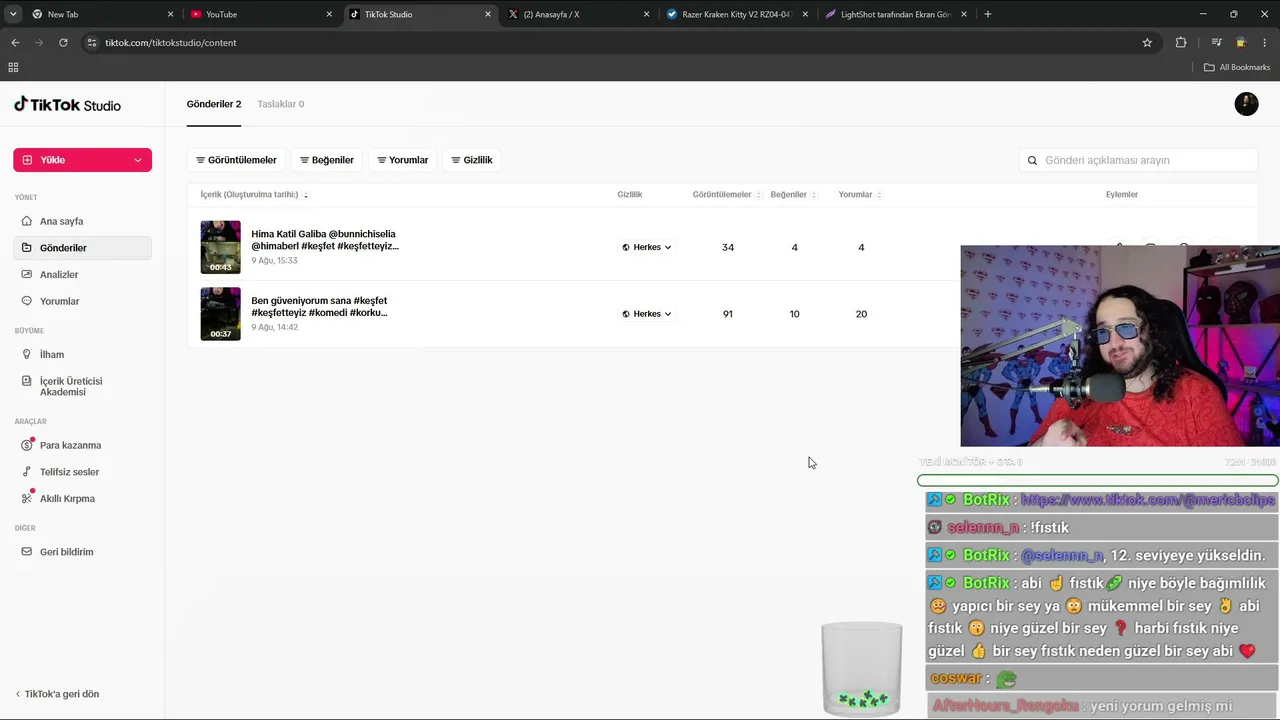
Task: Click the academy icon beside İçerik Üreticisi Akademisi
Action: click(x=27, y=381)
